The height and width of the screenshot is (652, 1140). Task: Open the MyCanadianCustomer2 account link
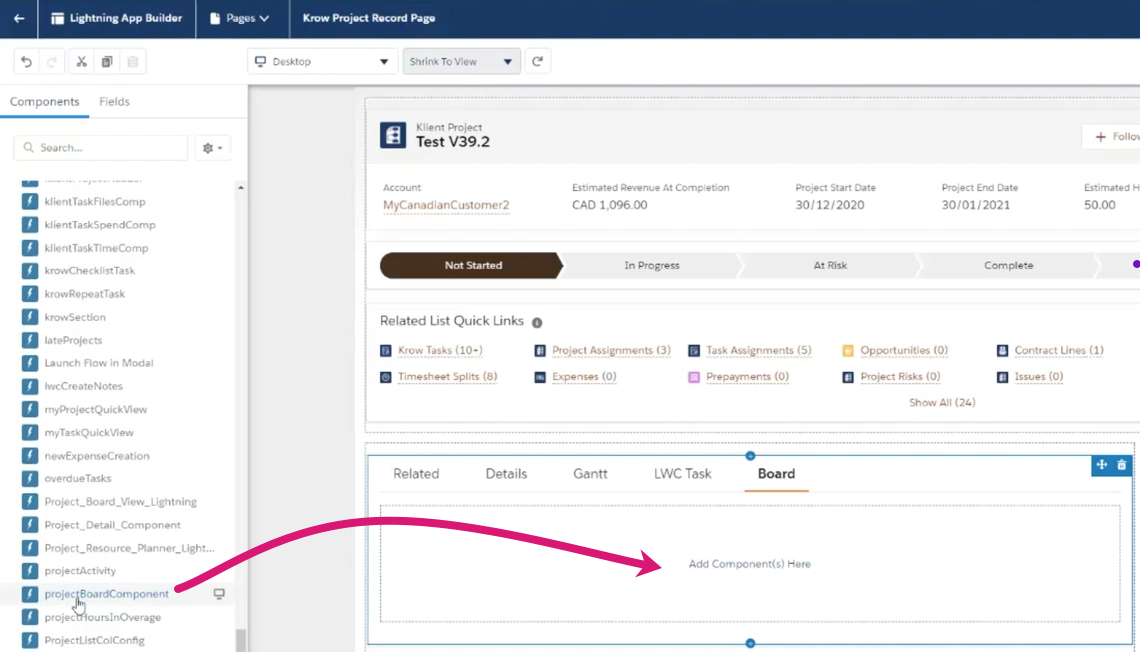click(x=446, y=205)
